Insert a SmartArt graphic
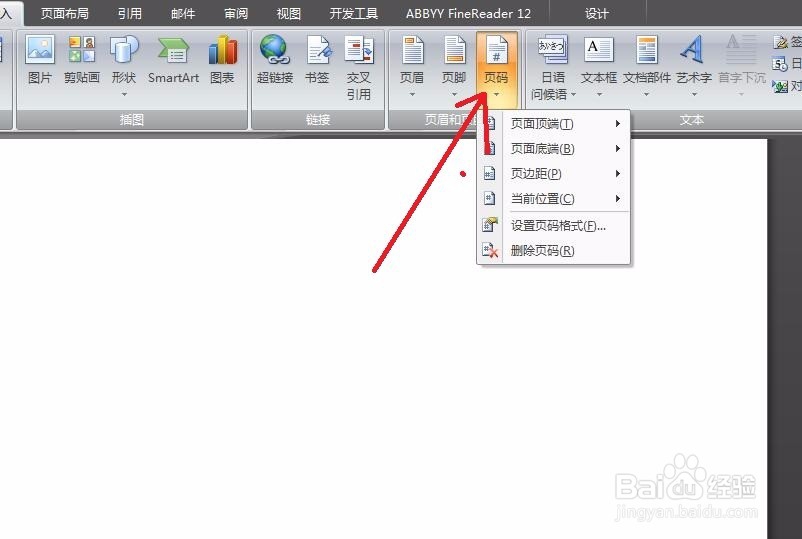The image size is (802, 539). click(x=173, y=51)
